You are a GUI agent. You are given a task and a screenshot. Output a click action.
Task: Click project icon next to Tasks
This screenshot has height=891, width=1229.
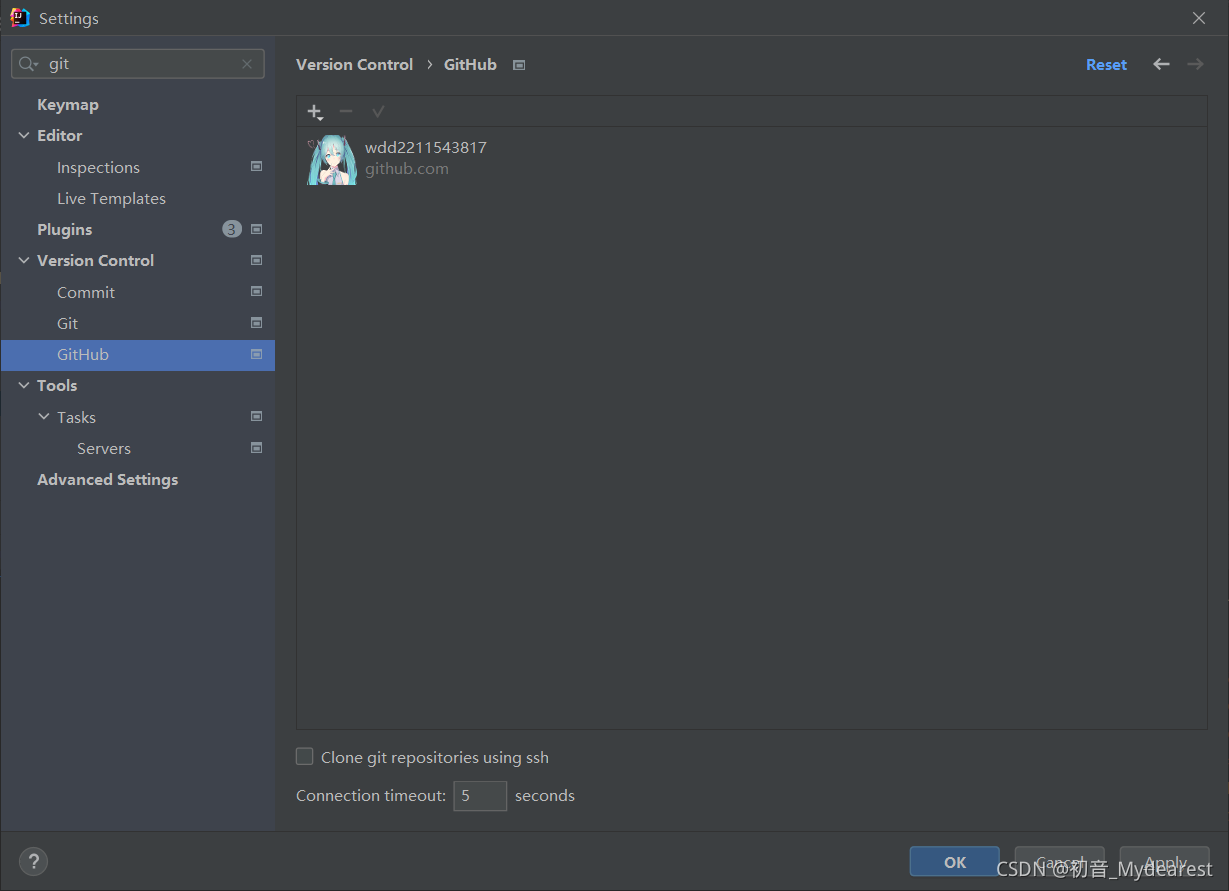coord(256,416)
